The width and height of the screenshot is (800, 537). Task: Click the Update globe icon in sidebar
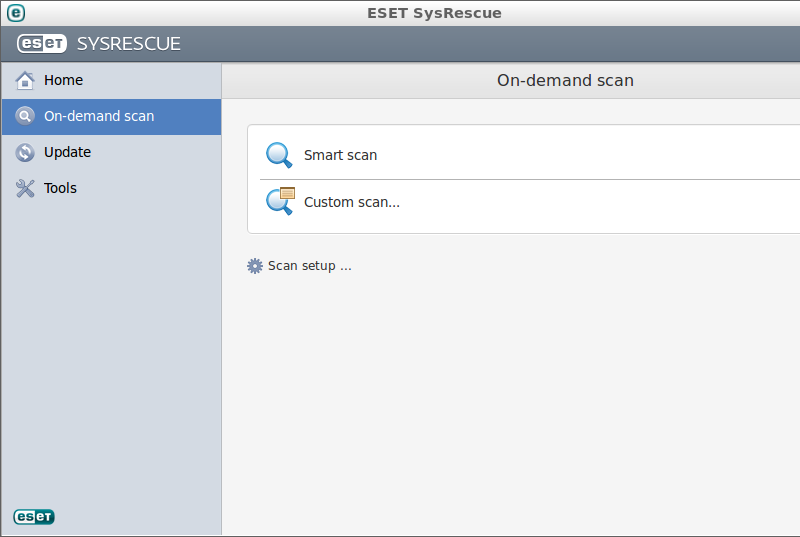click(25, 152)
